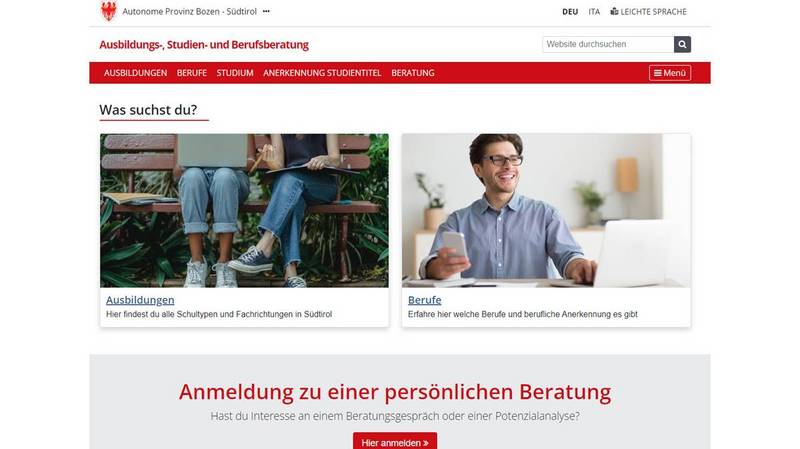
Task: Follow the Ausbildungen card link
Action: click(x=140, y=300)
